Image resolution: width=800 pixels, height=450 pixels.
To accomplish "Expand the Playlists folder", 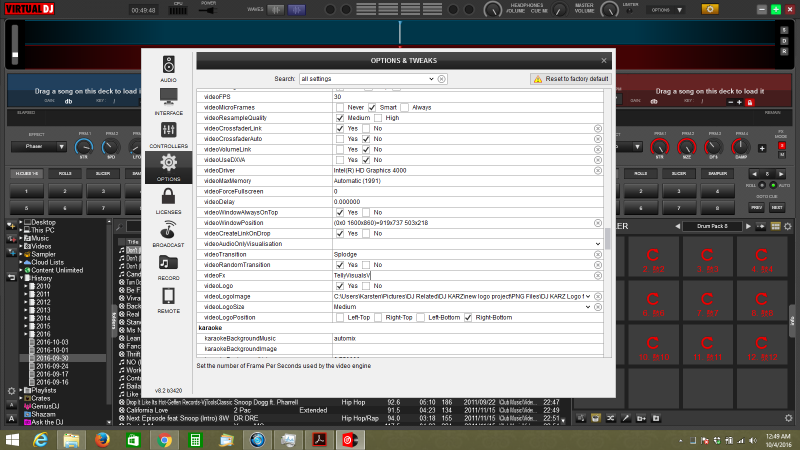I will (x=21, y=390).
